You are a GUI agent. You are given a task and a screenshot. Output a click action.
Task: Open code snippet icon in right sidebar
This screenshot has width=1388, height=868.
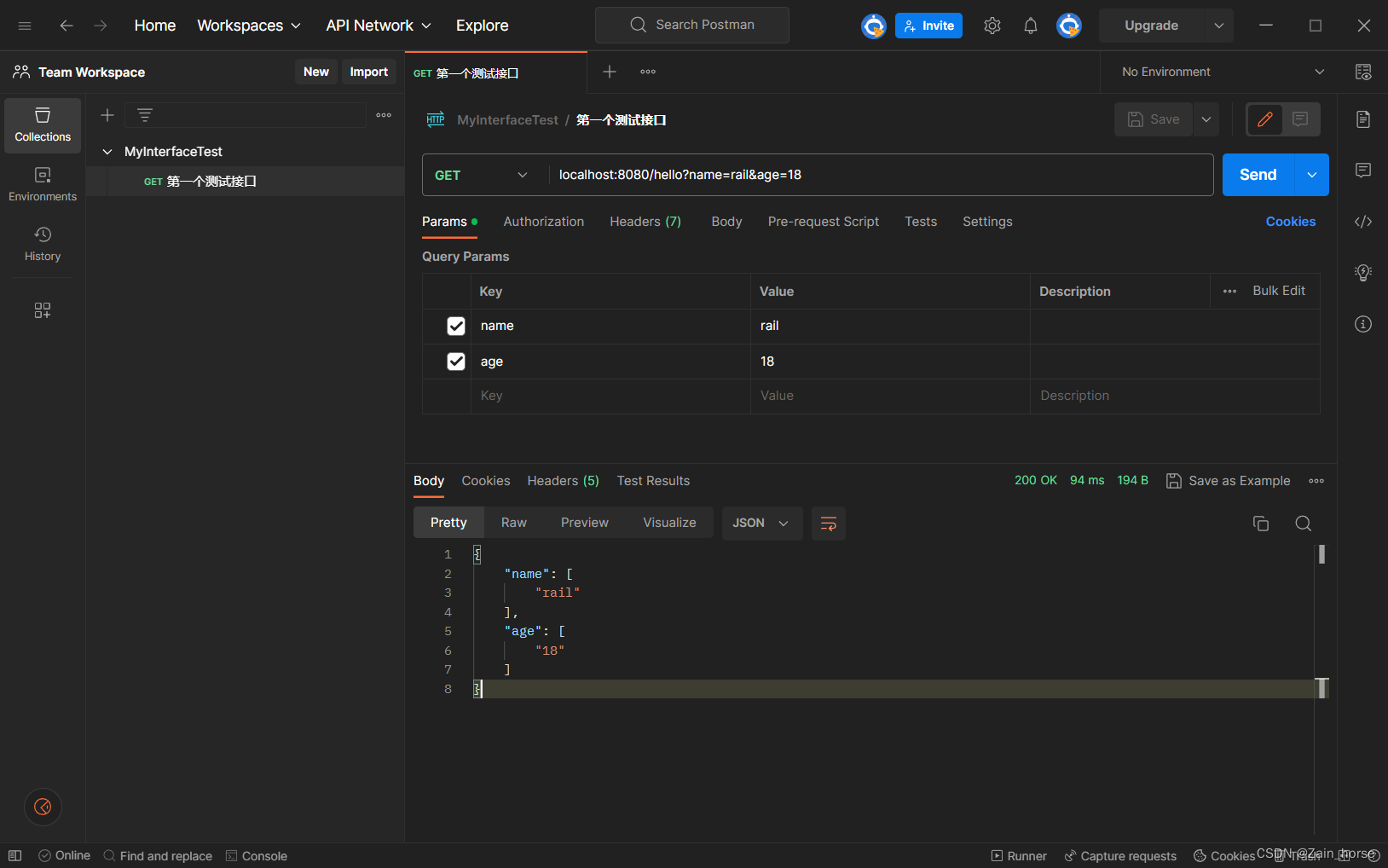(x=1363, y=222)
